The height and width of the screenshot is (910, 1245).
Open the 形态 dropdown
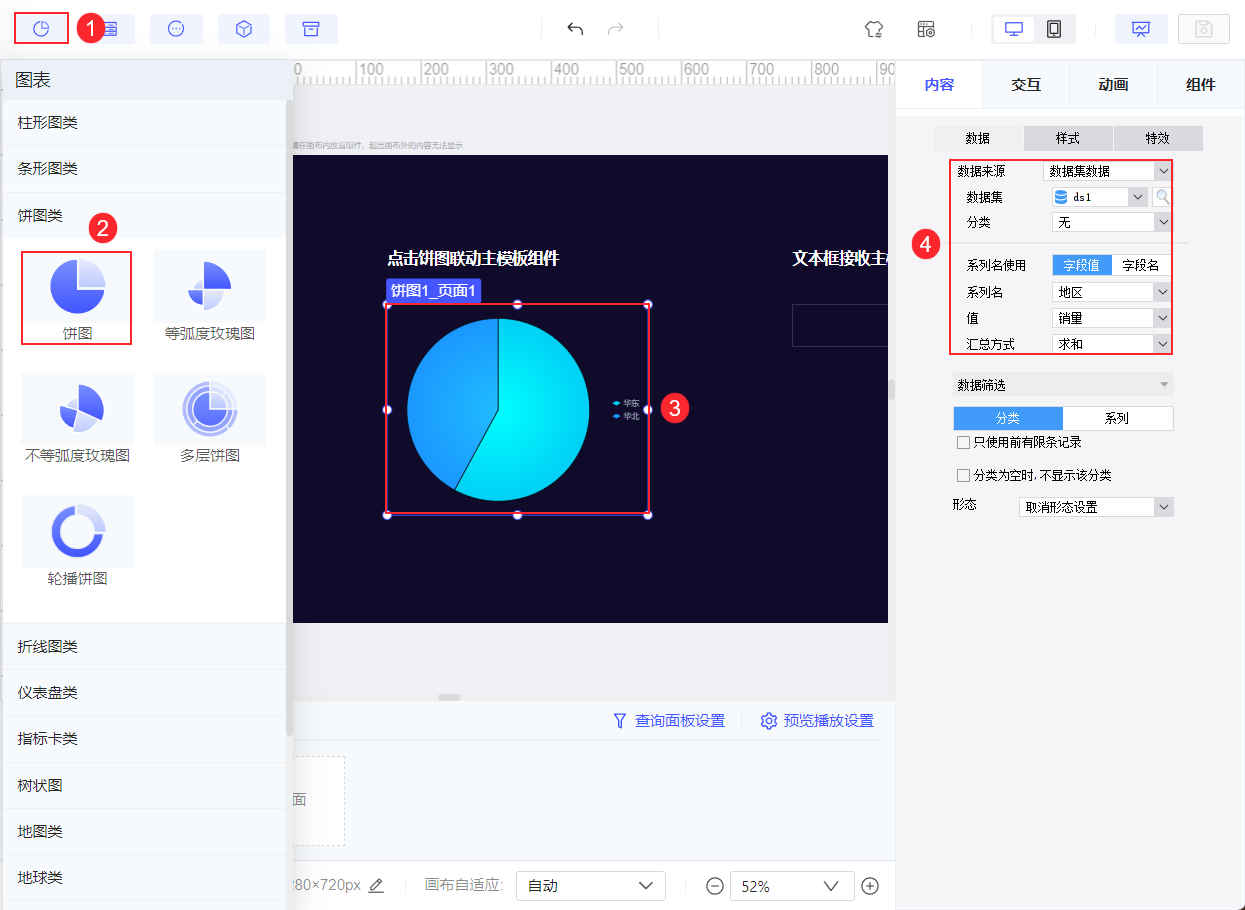pyautogui.click(x=1096, y=507)
